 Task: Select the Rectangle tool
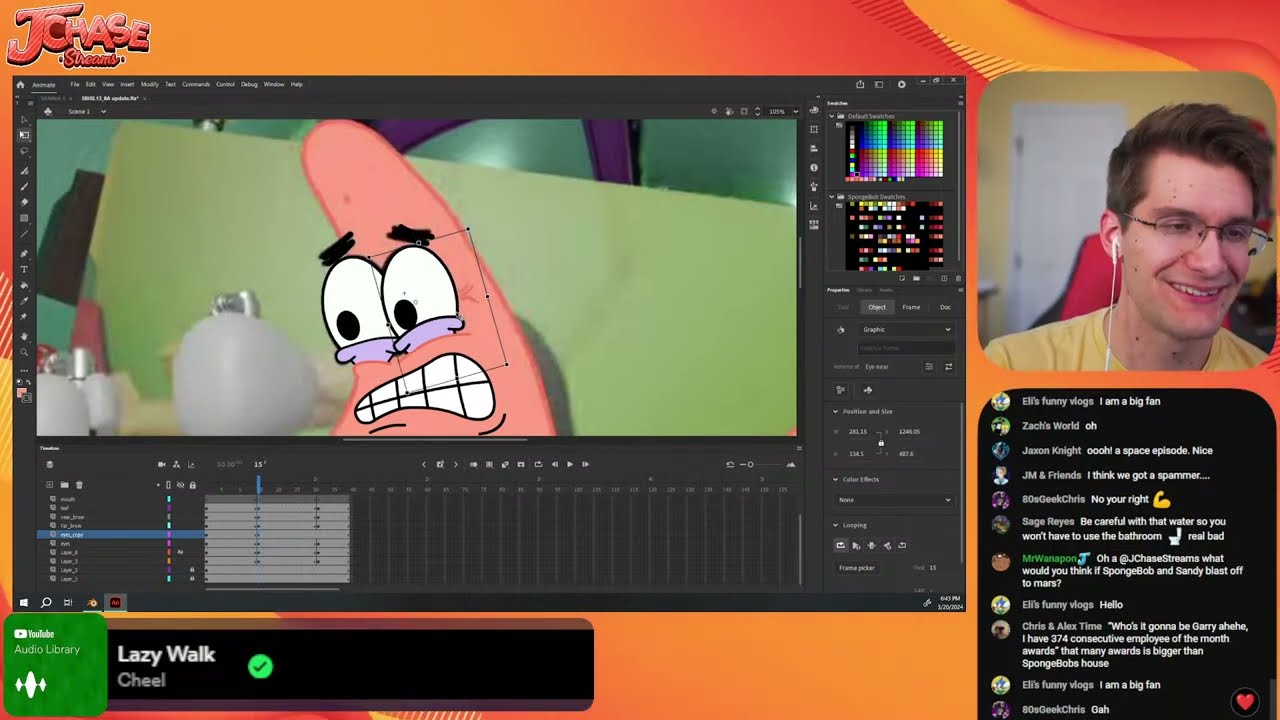(x=24, y=218)
